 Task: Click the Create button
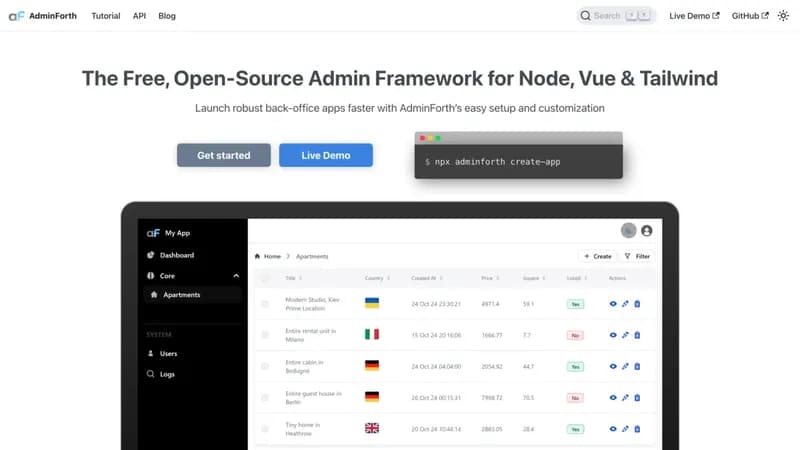[x=597, y=256]
